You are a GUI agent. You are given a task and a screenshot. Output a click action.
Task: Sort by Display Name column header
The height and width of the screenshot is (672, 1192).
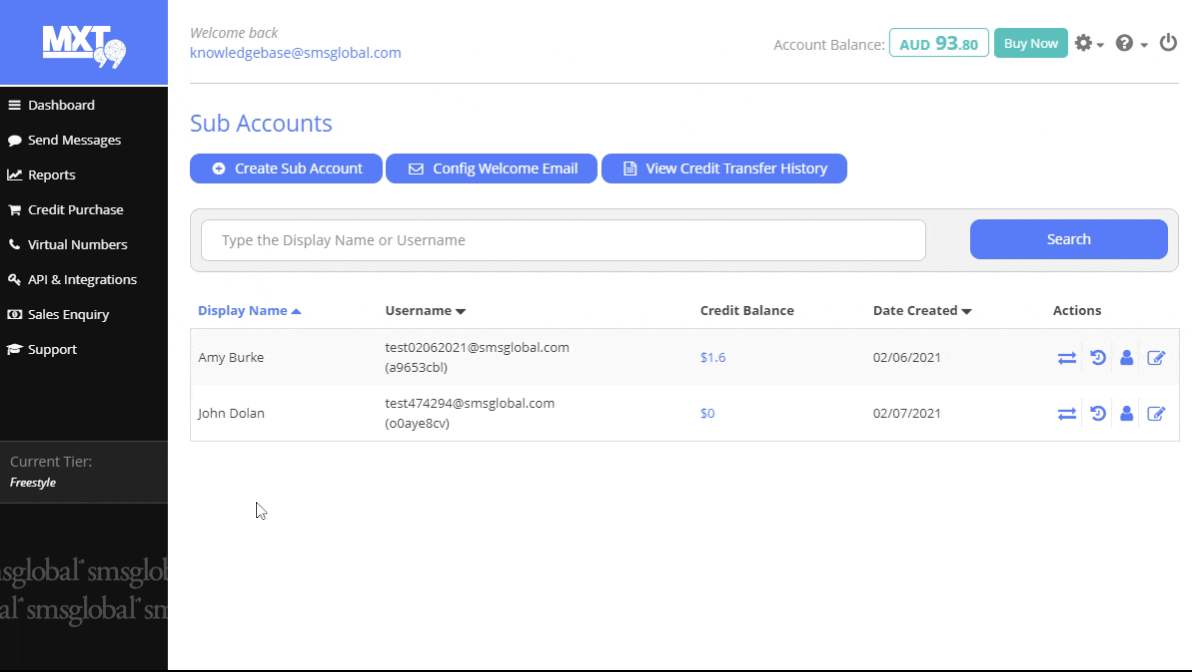click(249, 311)
